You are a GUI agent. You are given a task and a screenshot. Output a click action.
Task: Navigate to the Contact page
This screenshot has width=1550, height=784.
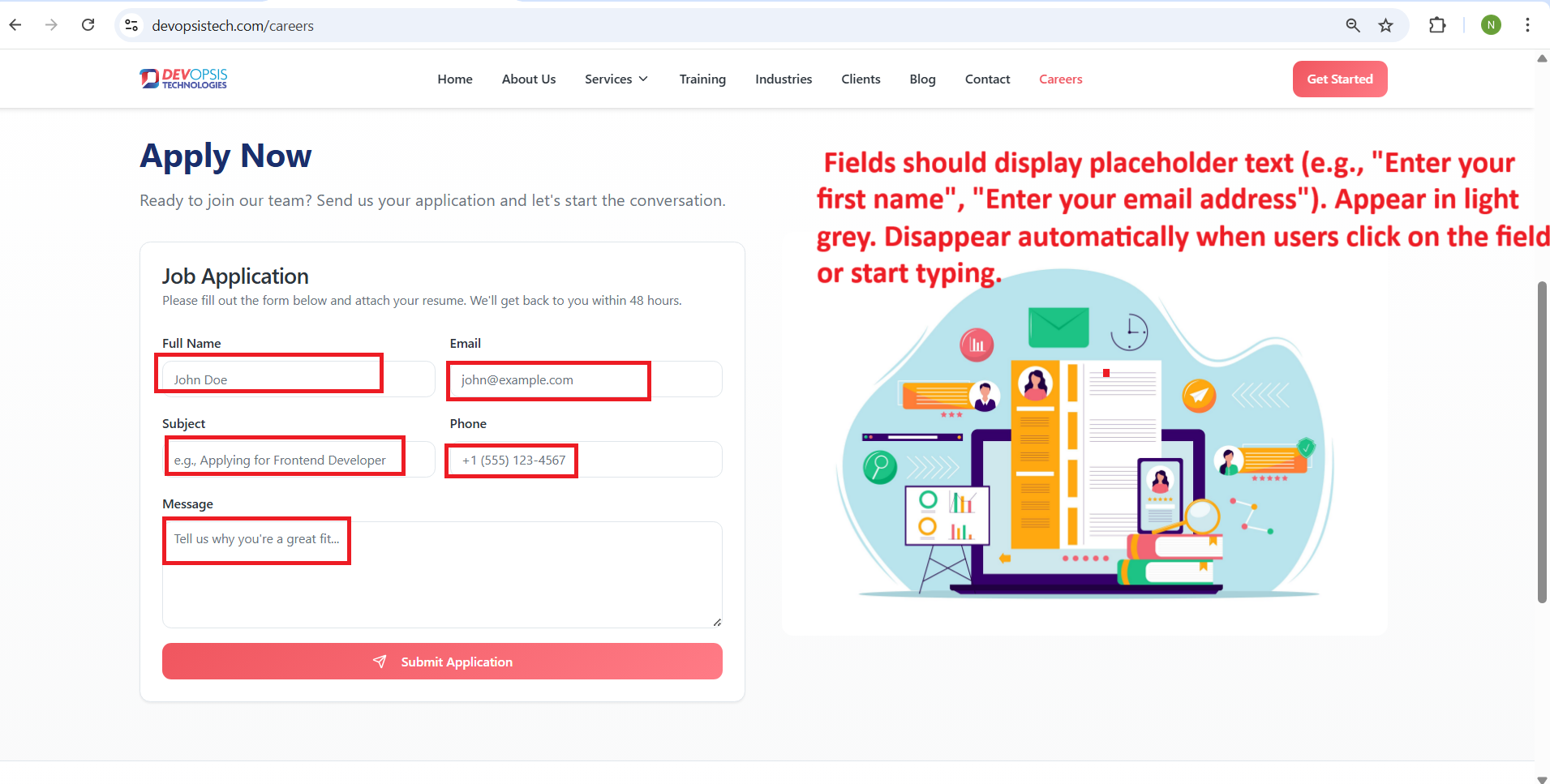(x=987, y=79)
